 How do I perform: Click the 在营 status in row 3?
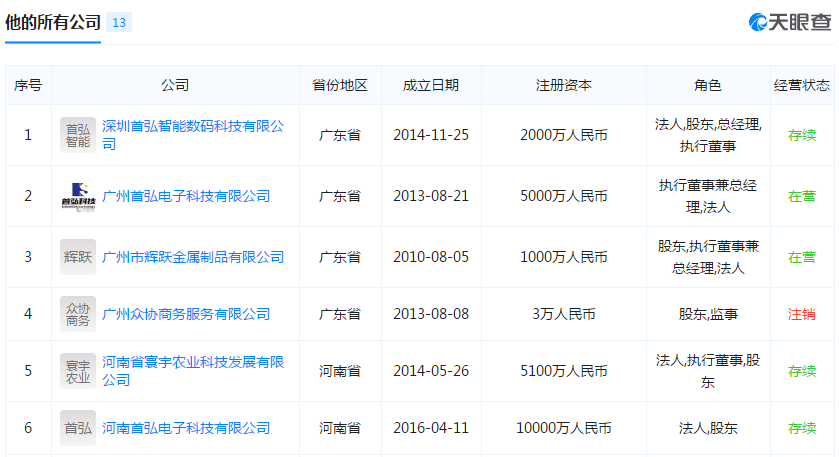click(x=802, y=257)
